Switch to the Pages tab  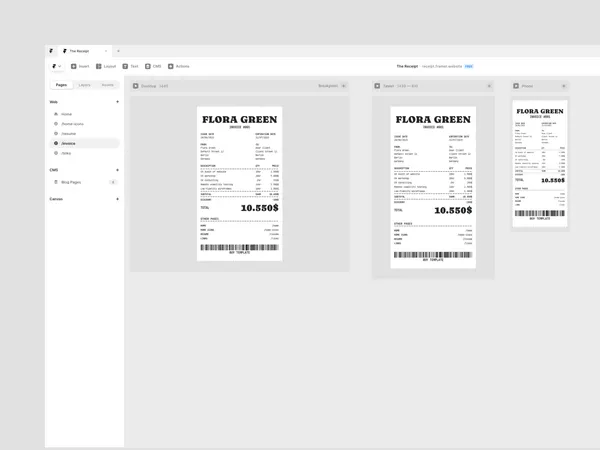(61, 85)
